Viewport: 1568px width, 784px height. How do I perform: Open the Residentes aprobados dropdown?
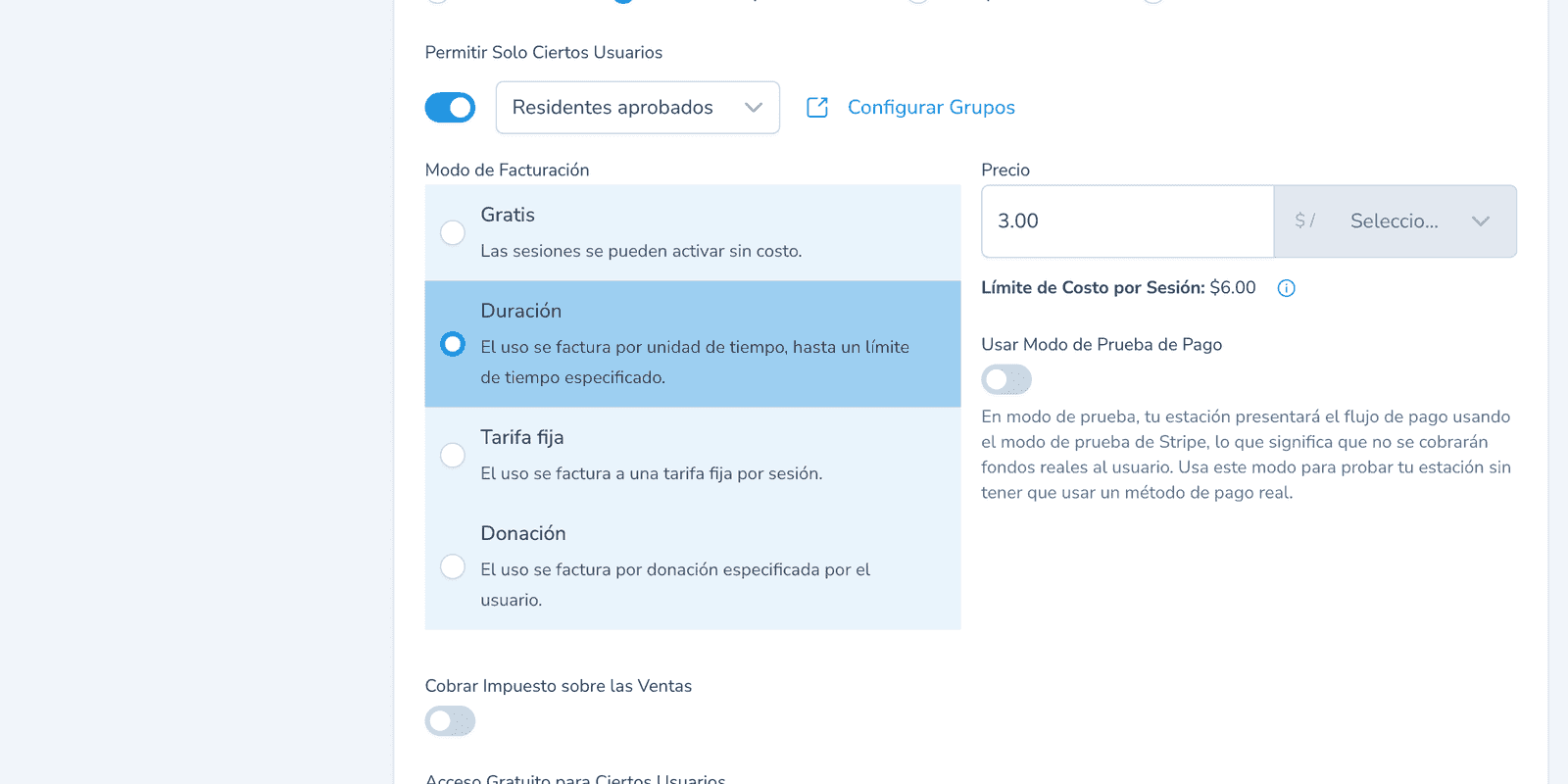pyautogui.click(x=638, y=108)
